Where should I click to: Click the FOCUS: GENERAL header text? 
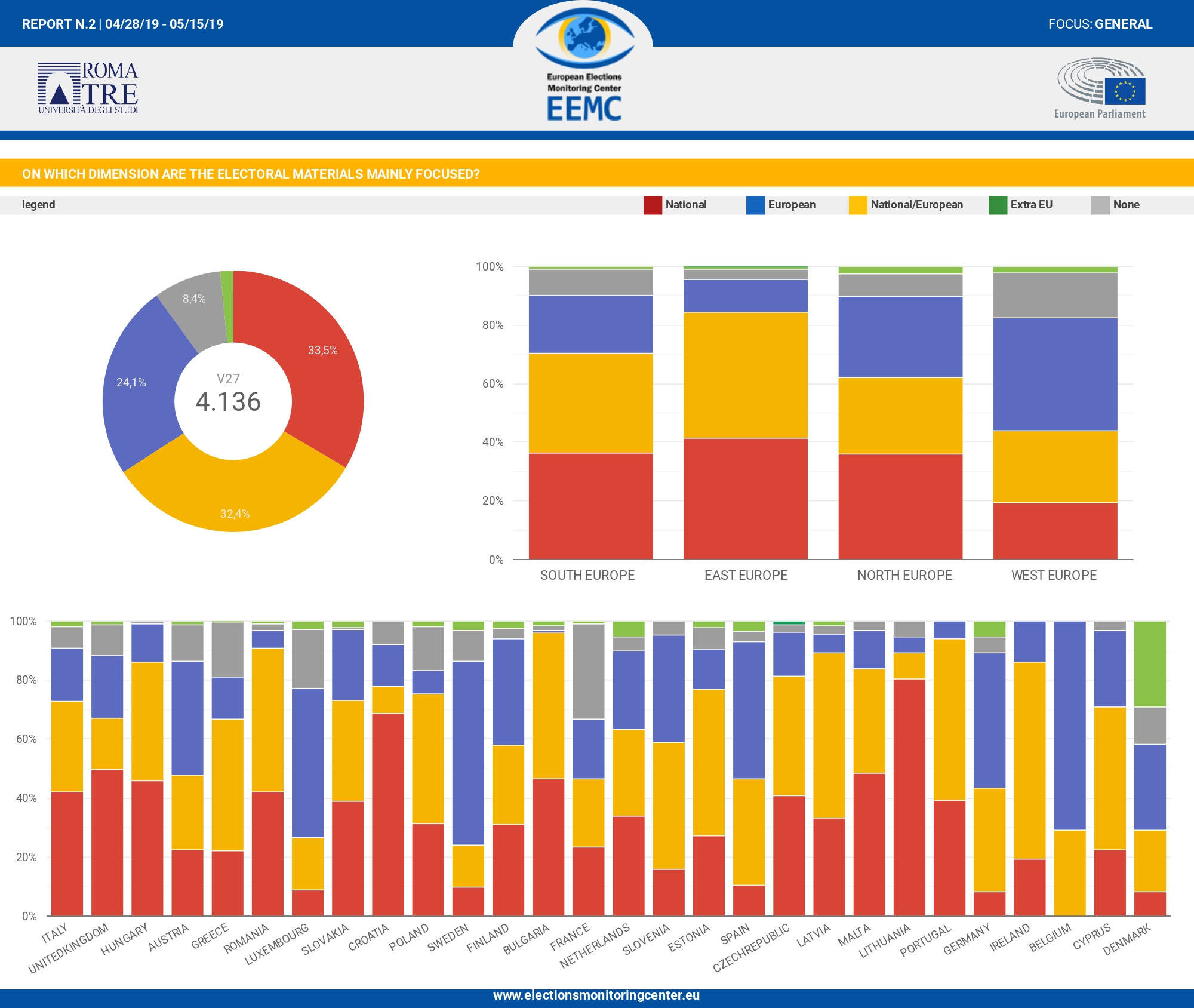1100,24
